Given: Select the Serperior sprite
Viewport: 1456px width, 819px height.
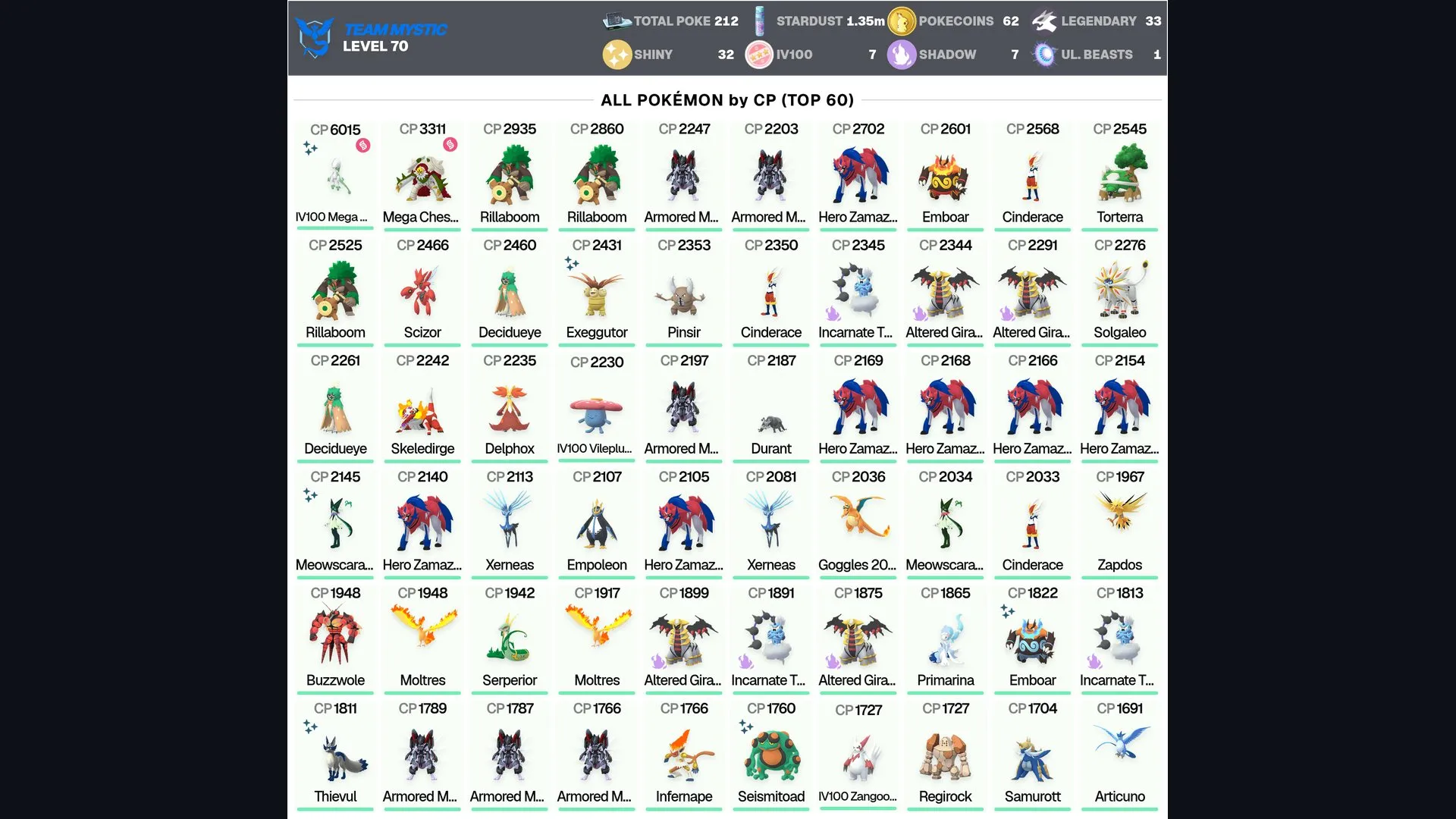Looking at the screenshot, I should coord(510,638).
